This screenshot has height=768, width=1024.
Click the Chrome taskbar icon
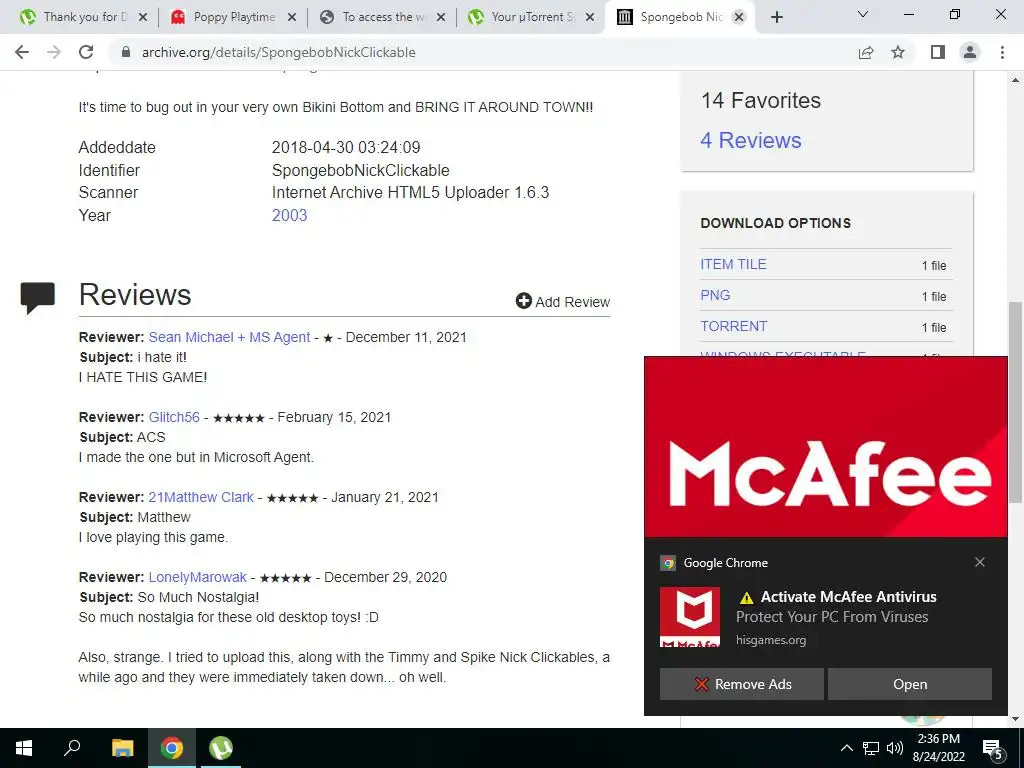tap(172, 748)
